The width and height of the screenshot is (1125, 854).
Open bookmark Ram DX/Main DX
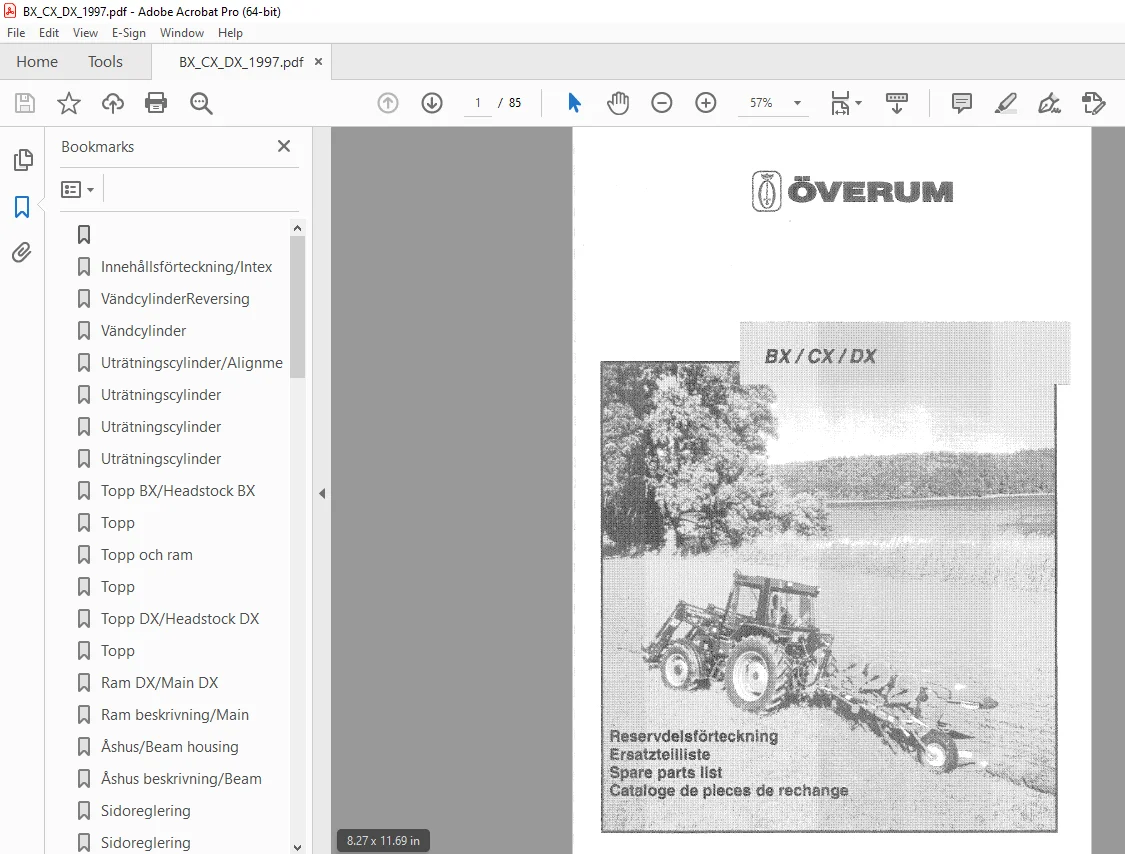coord(159,682)
